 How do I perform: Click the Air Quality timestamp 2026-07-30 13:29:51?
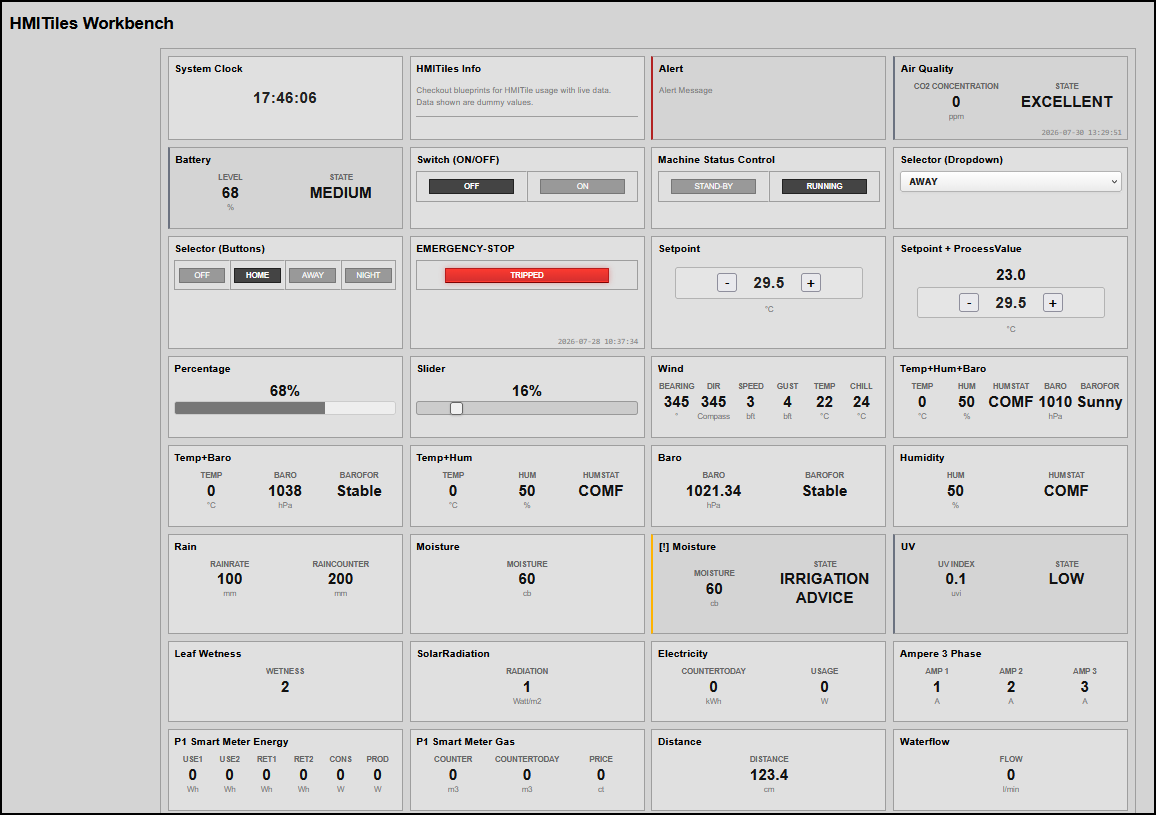1082,133
